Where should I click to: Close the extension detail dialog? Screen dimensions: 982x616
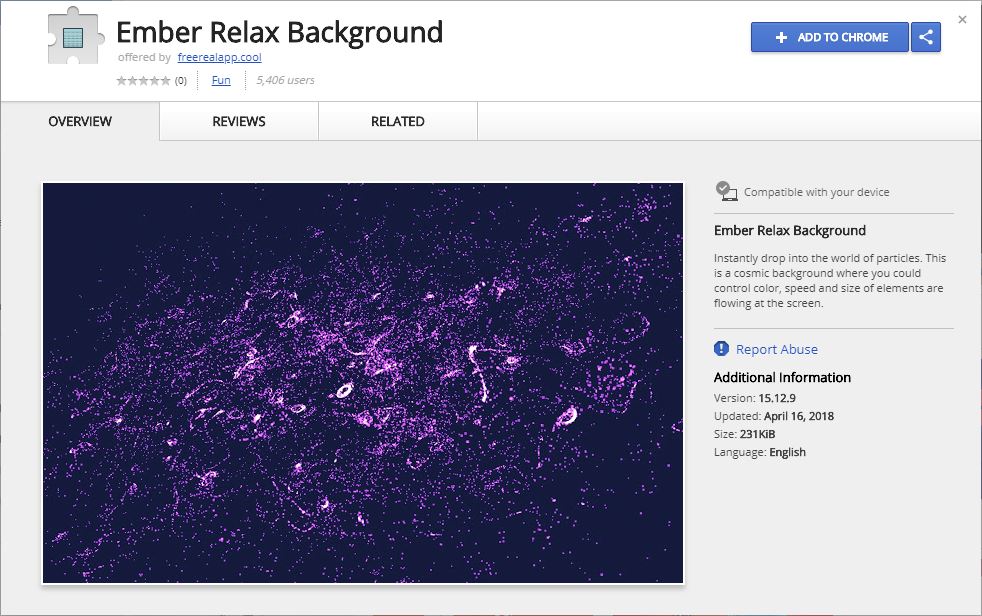coord(963,20)
